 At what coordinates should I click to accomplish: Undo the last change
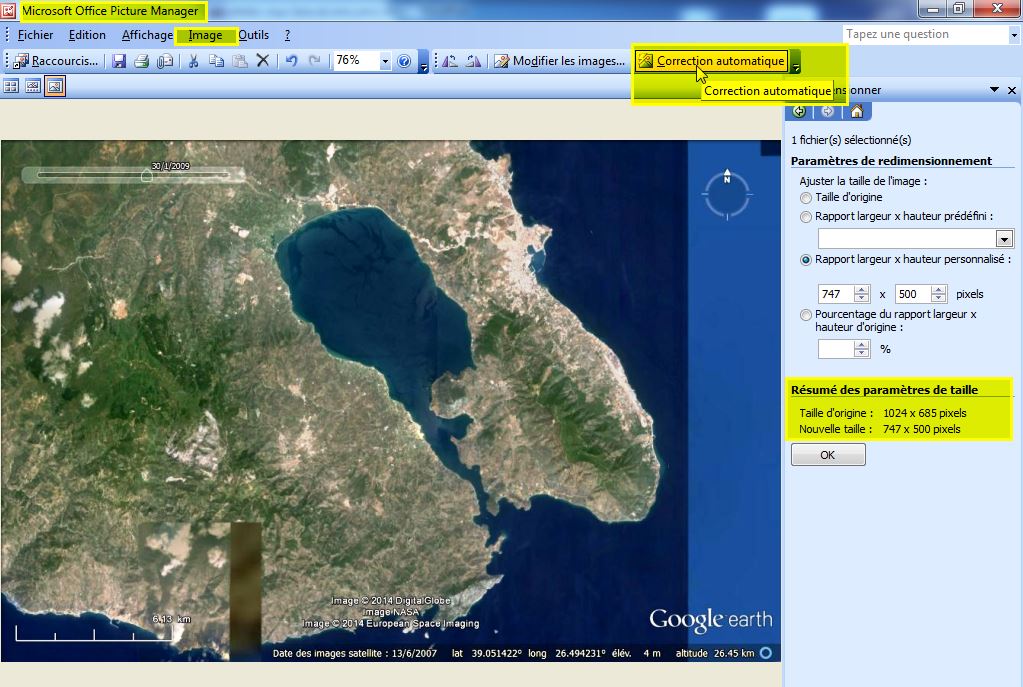point(292,61)
